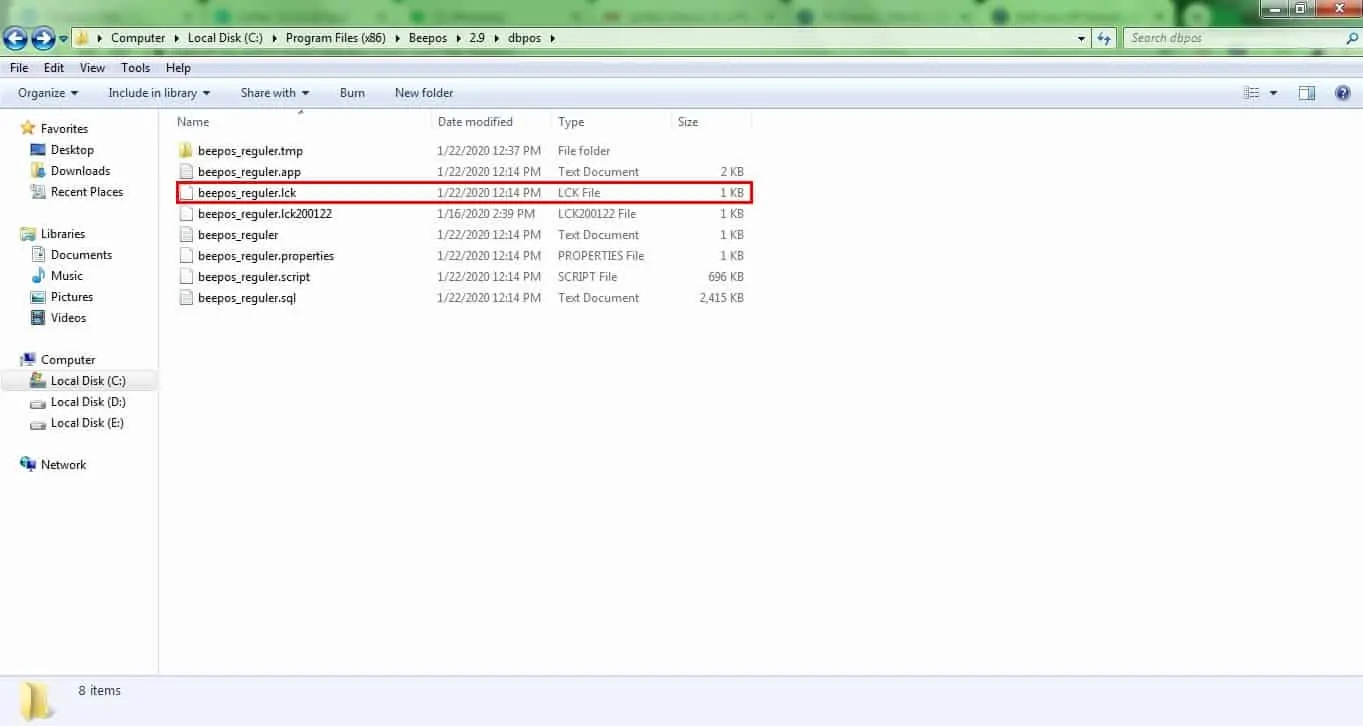The height and width of the screenshot is (726, 1363).
Task: Open the Music library
Action: point(67,276)
